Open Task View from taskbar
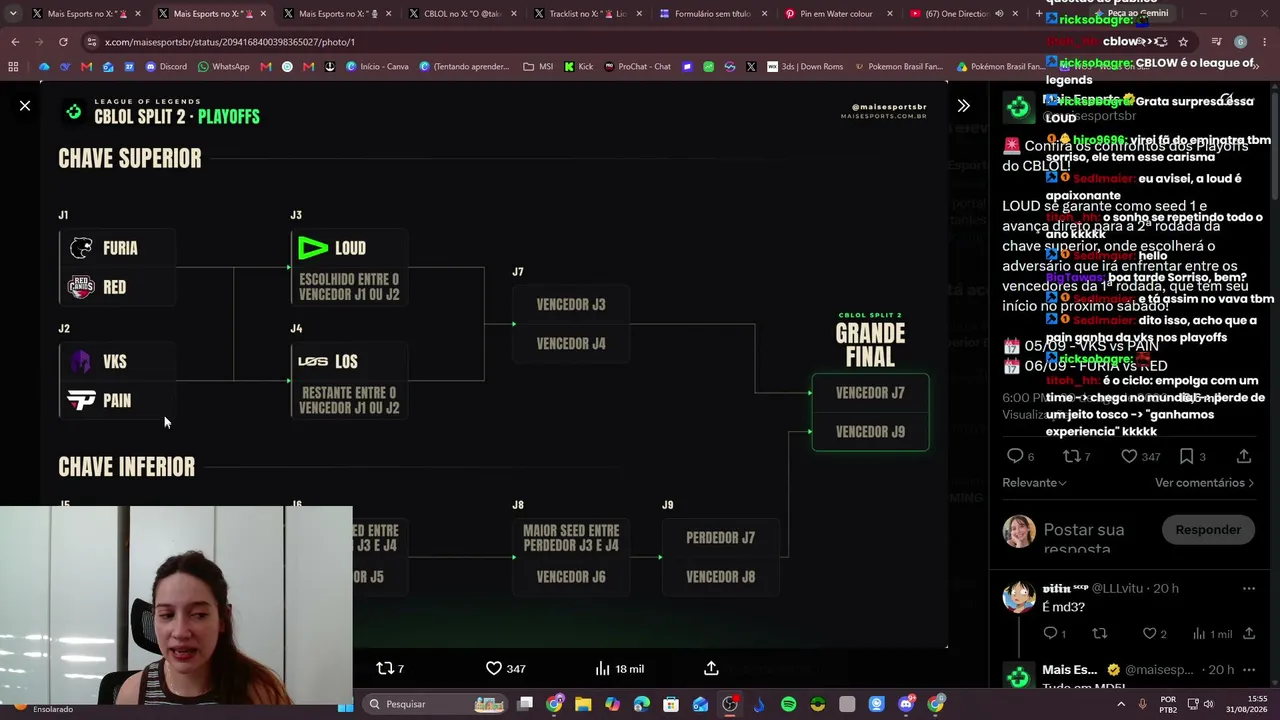The image size is (1280, 720). [525, 704]
